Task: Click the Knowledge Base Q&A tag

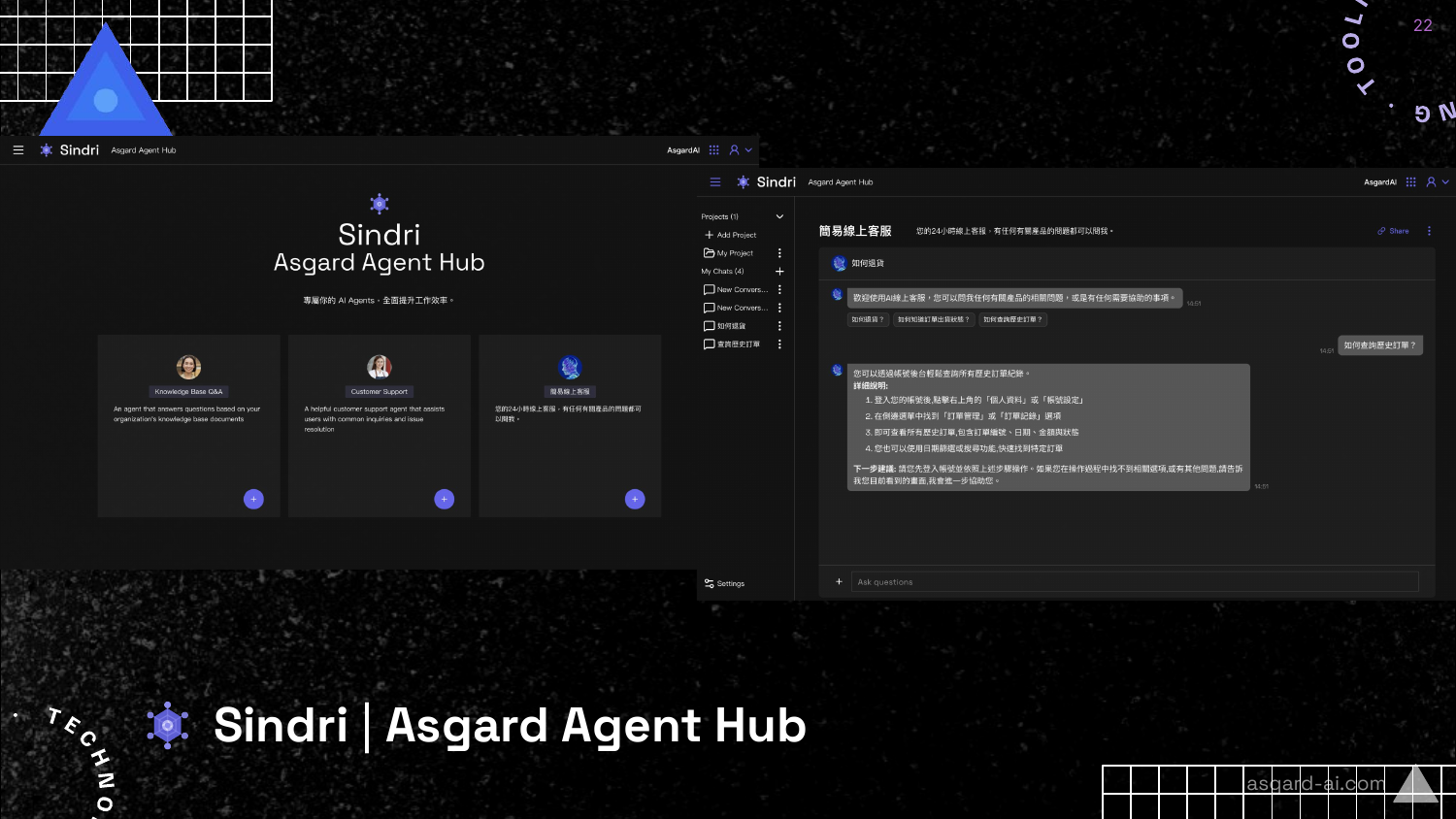Action: 188,391
